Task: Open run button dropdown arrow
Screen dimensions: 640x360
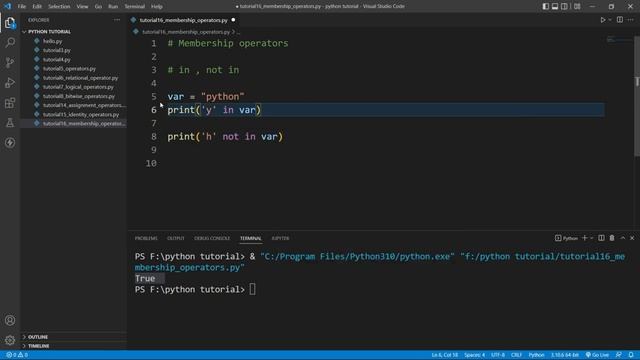Action: click(x=610, y=20)
